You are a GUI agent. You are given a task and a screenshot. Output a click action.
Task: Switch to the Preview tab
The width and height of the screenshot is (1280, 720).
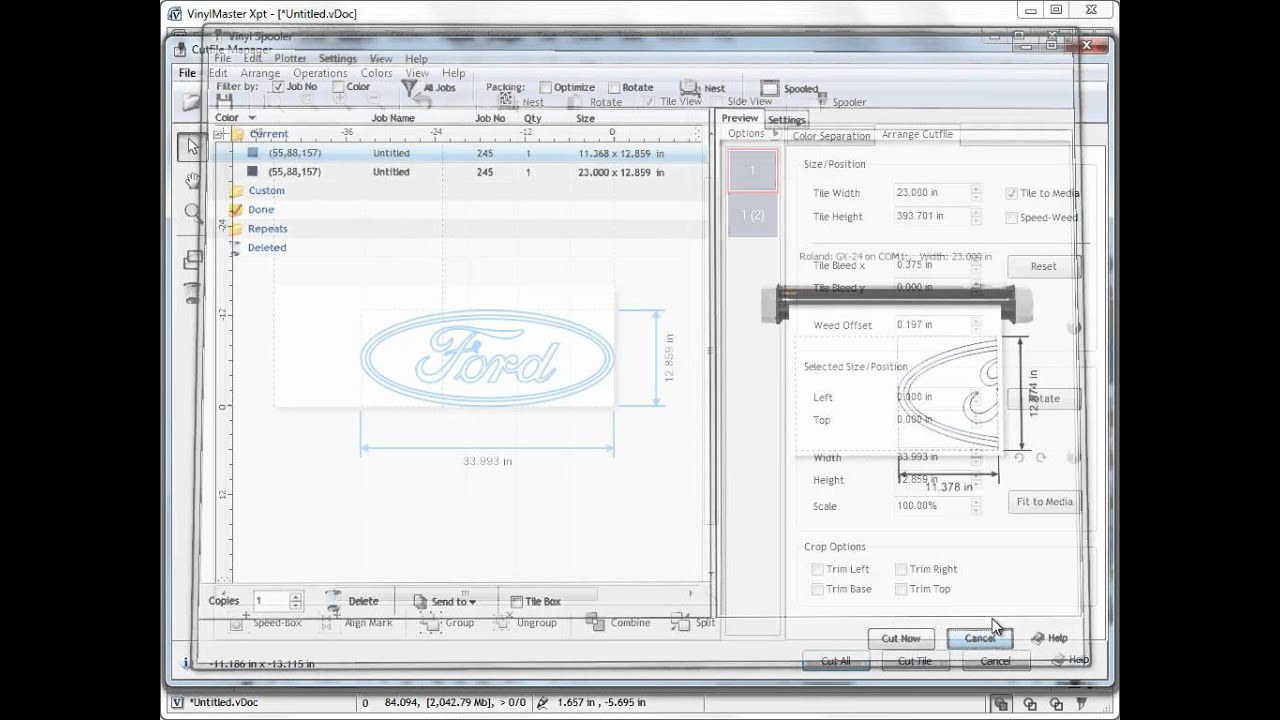coord(740,118)
